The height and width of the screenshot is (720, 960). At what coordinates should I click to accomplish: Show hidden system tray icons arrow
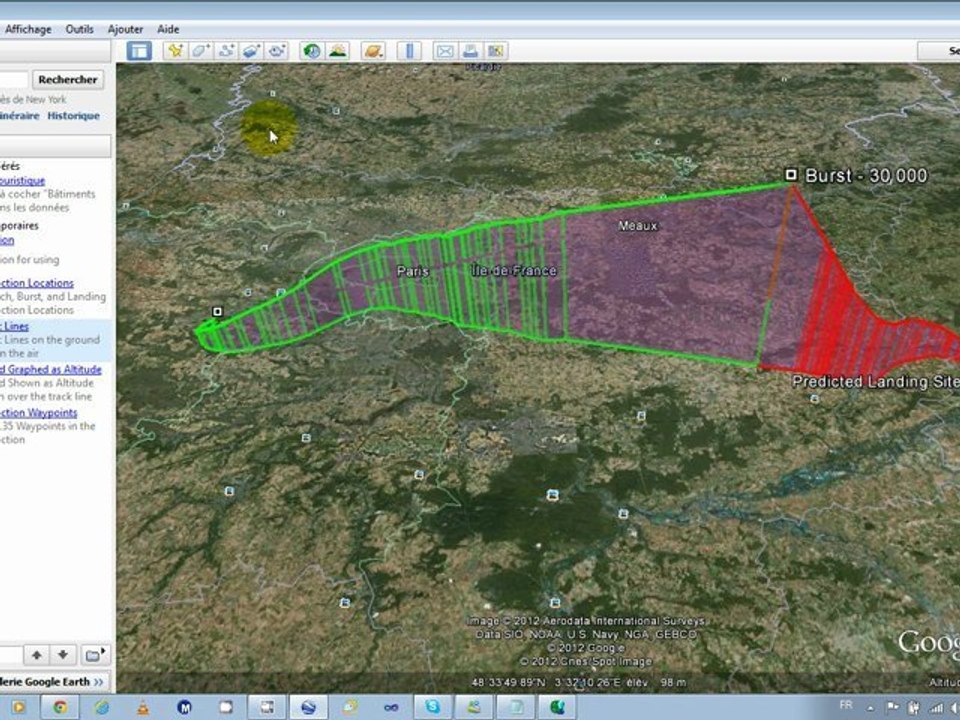coord(871,707)
